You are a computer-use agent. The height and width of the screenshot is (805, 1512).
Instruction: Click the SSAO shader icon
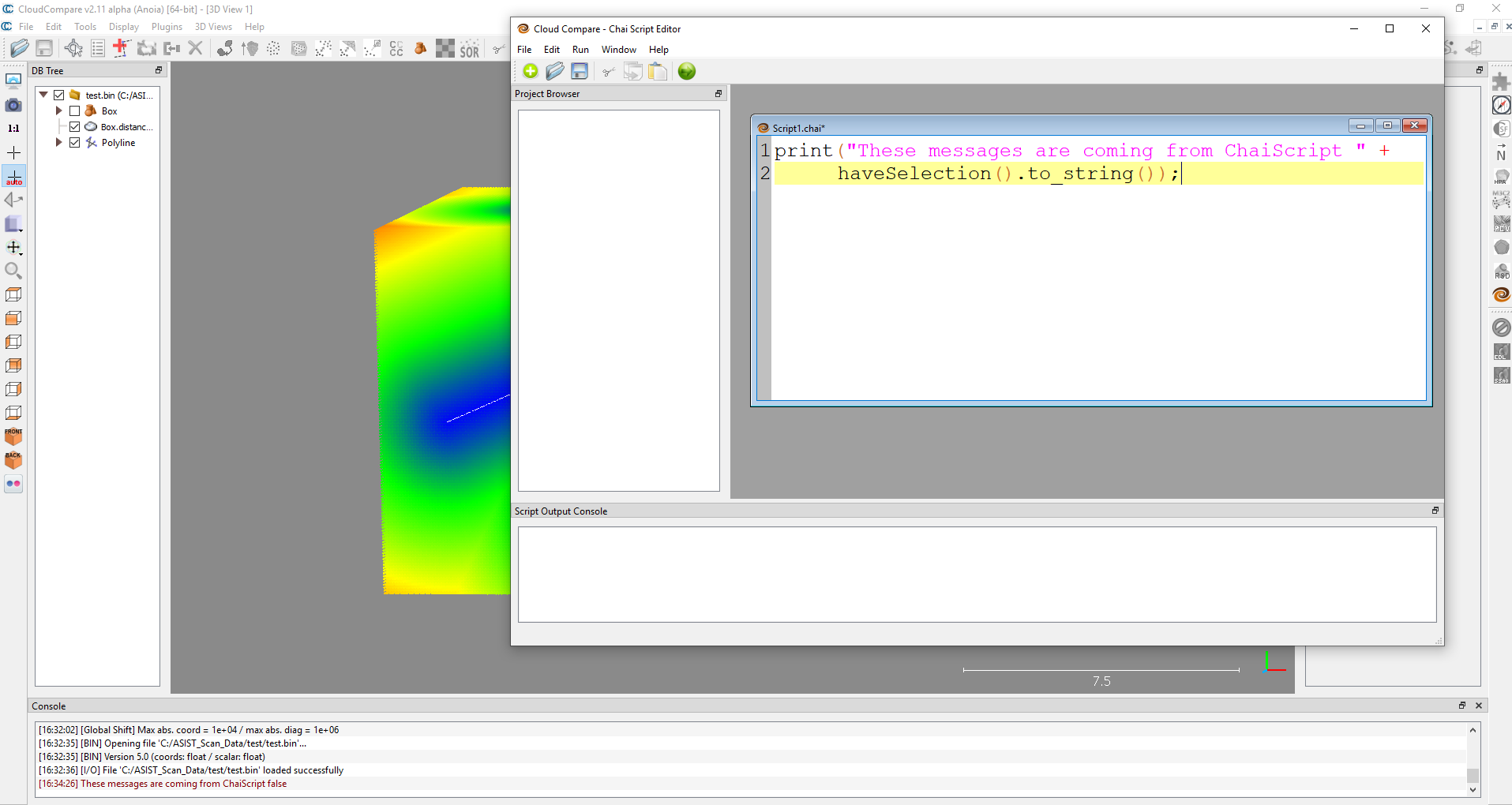pos(1502,376)
